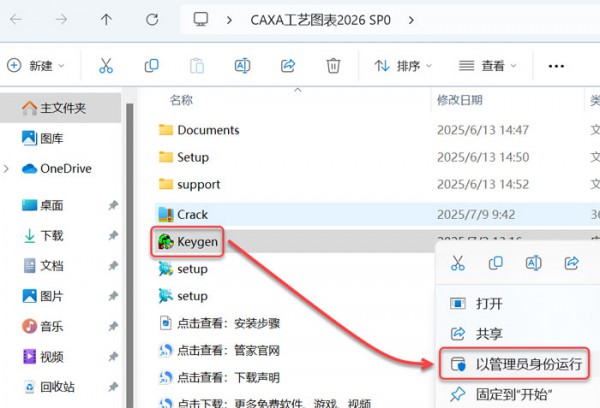Expand chevron after CAXA工艺图表2026 SP0

coord(411,20)
